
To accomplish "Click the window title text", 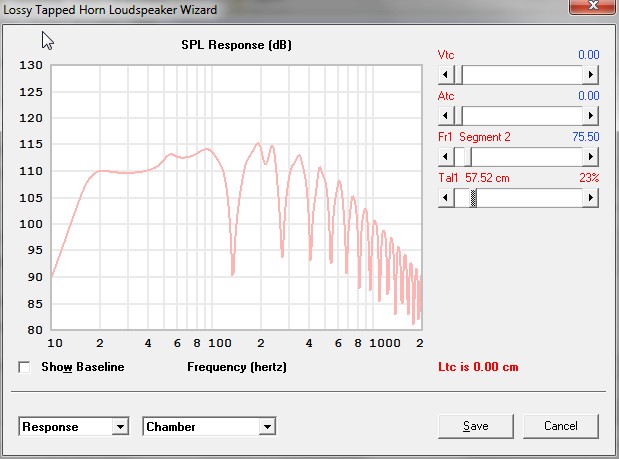I will [x=110, y=10].
